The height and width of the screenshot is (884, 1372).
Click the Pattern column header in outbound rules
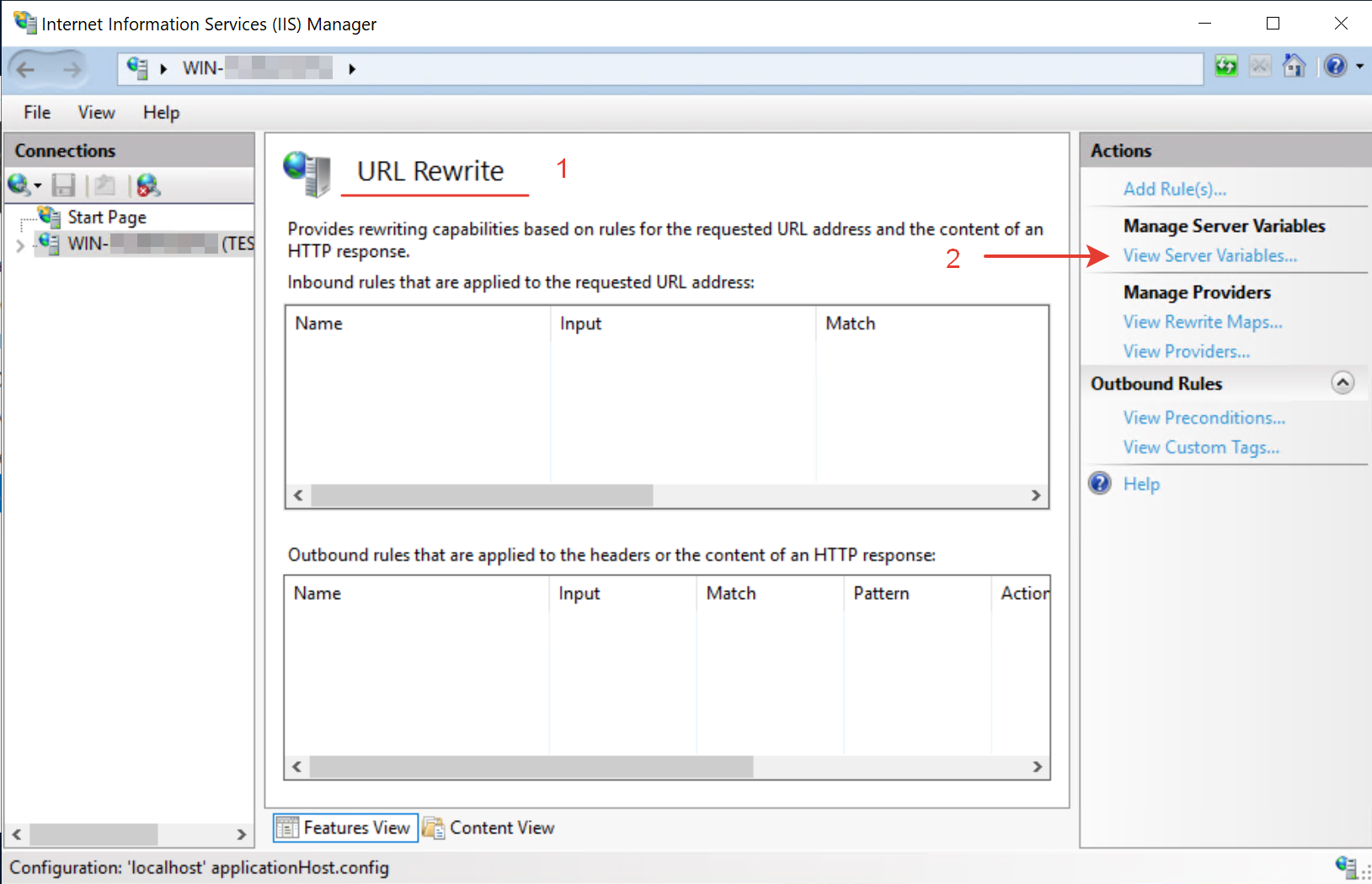918,593
